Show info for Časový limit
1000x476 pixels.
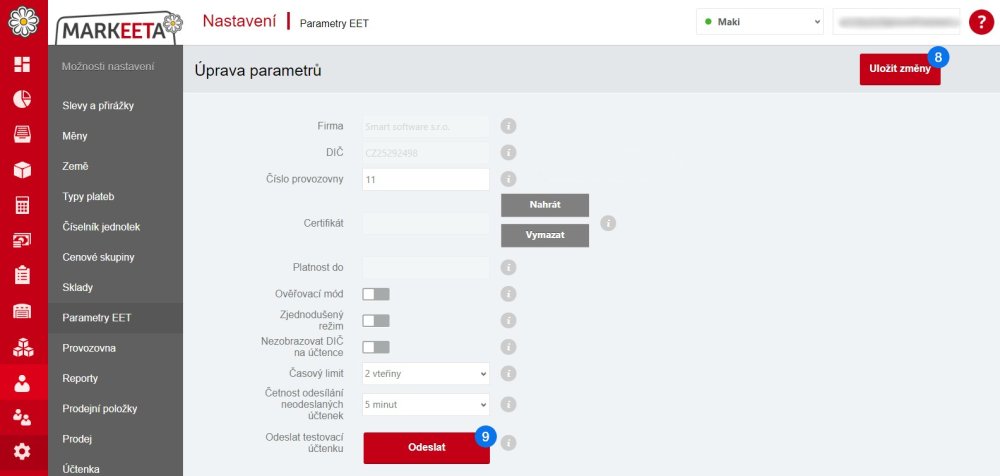[508, 373]
